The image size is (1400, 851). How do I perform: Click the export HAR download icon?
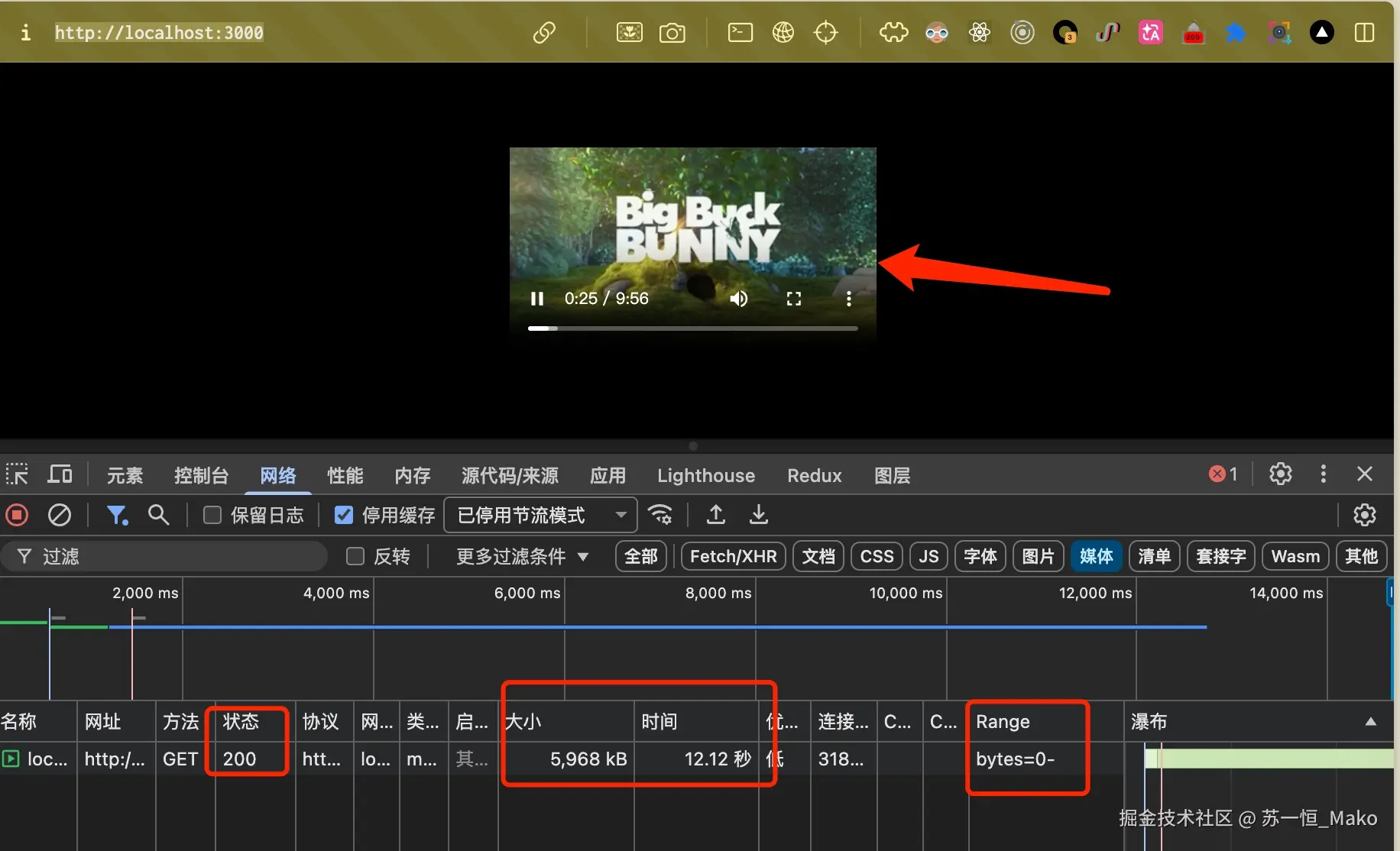coord(758,515)
